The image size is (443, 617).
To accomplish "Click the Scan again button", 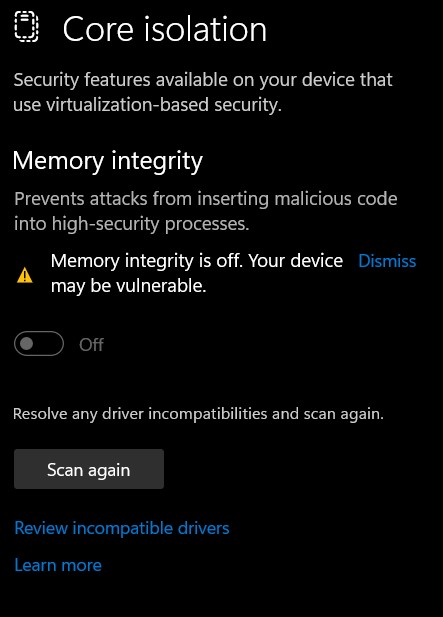I will tap(89, 469).
